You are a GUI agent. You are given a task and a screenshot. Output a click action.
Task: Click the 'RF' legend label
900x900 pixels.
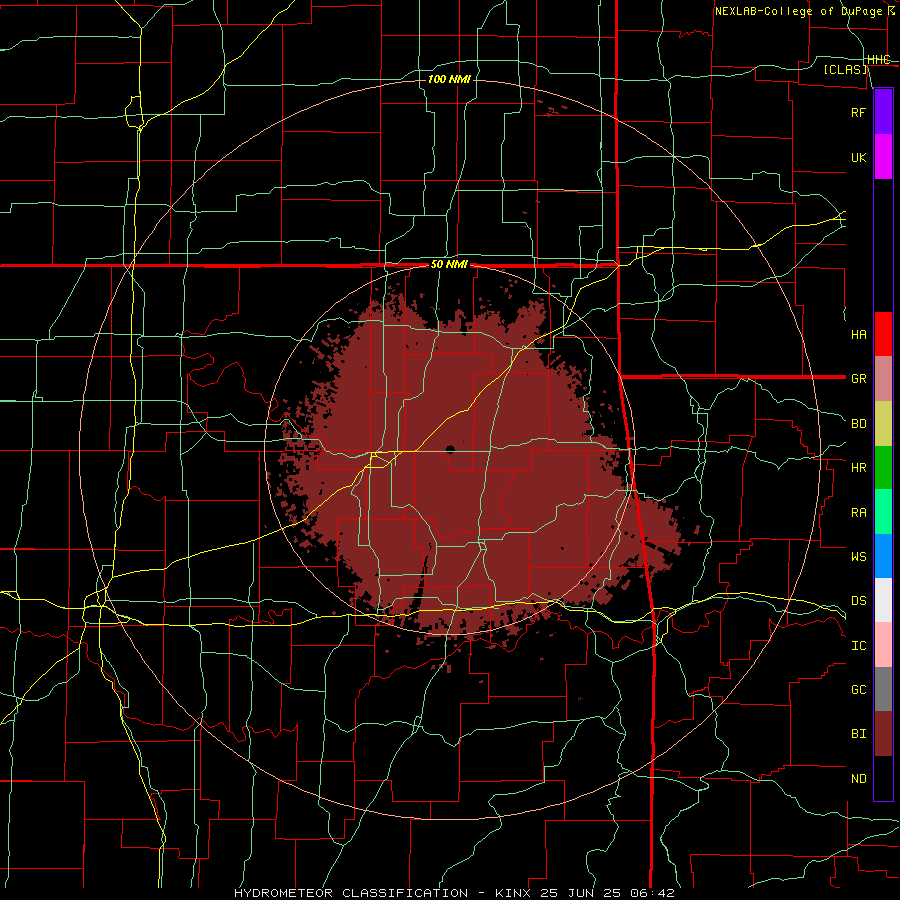[858, 112]
